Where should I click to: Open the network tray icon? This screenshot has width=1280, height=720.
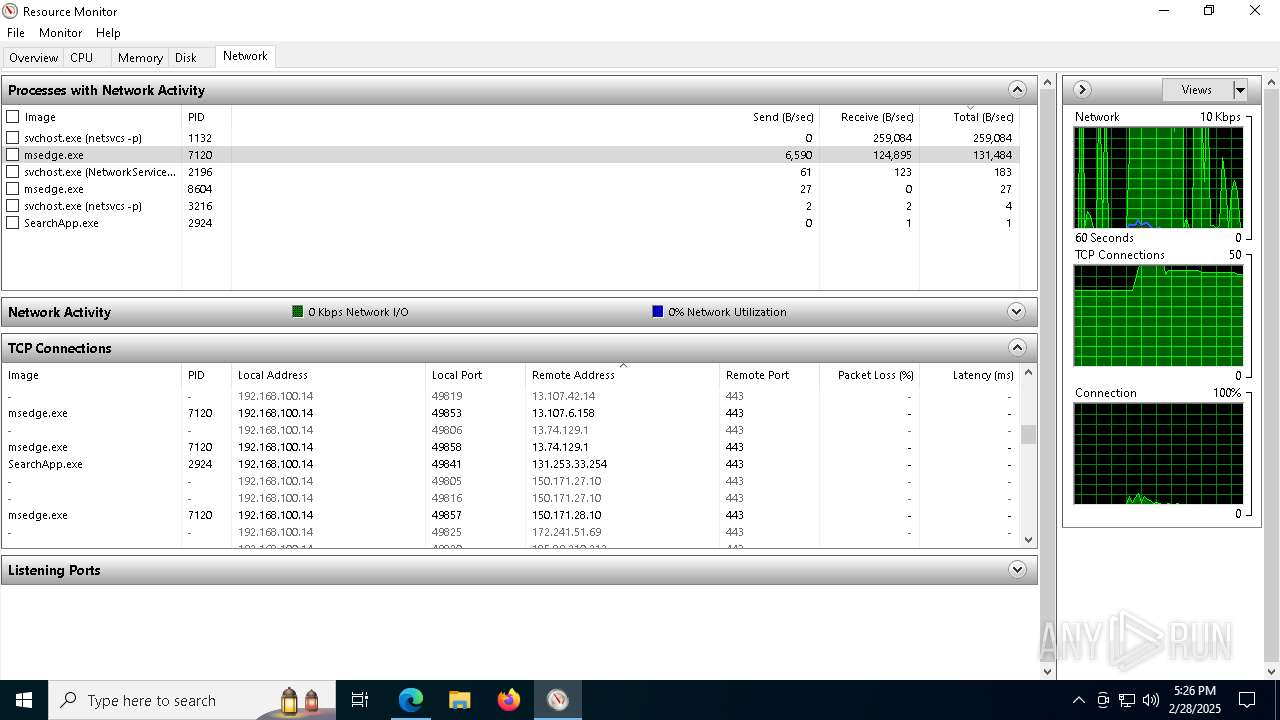tap(1127, 700)
